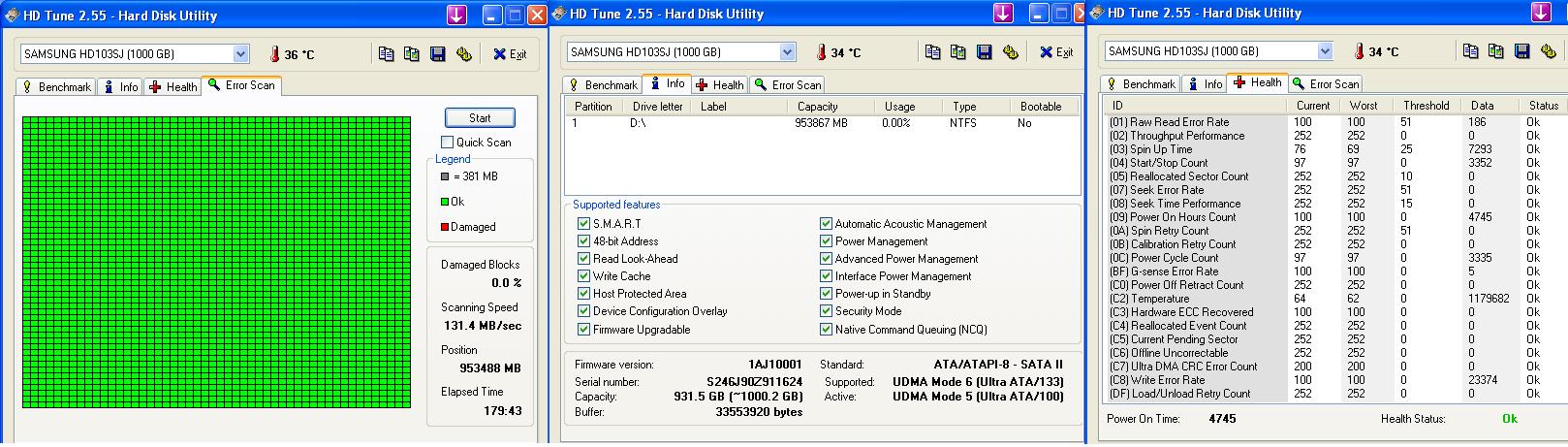Open Error Scan tab in Info window
This screenshot has height=447, width=1568.
[x=787, y=84]
